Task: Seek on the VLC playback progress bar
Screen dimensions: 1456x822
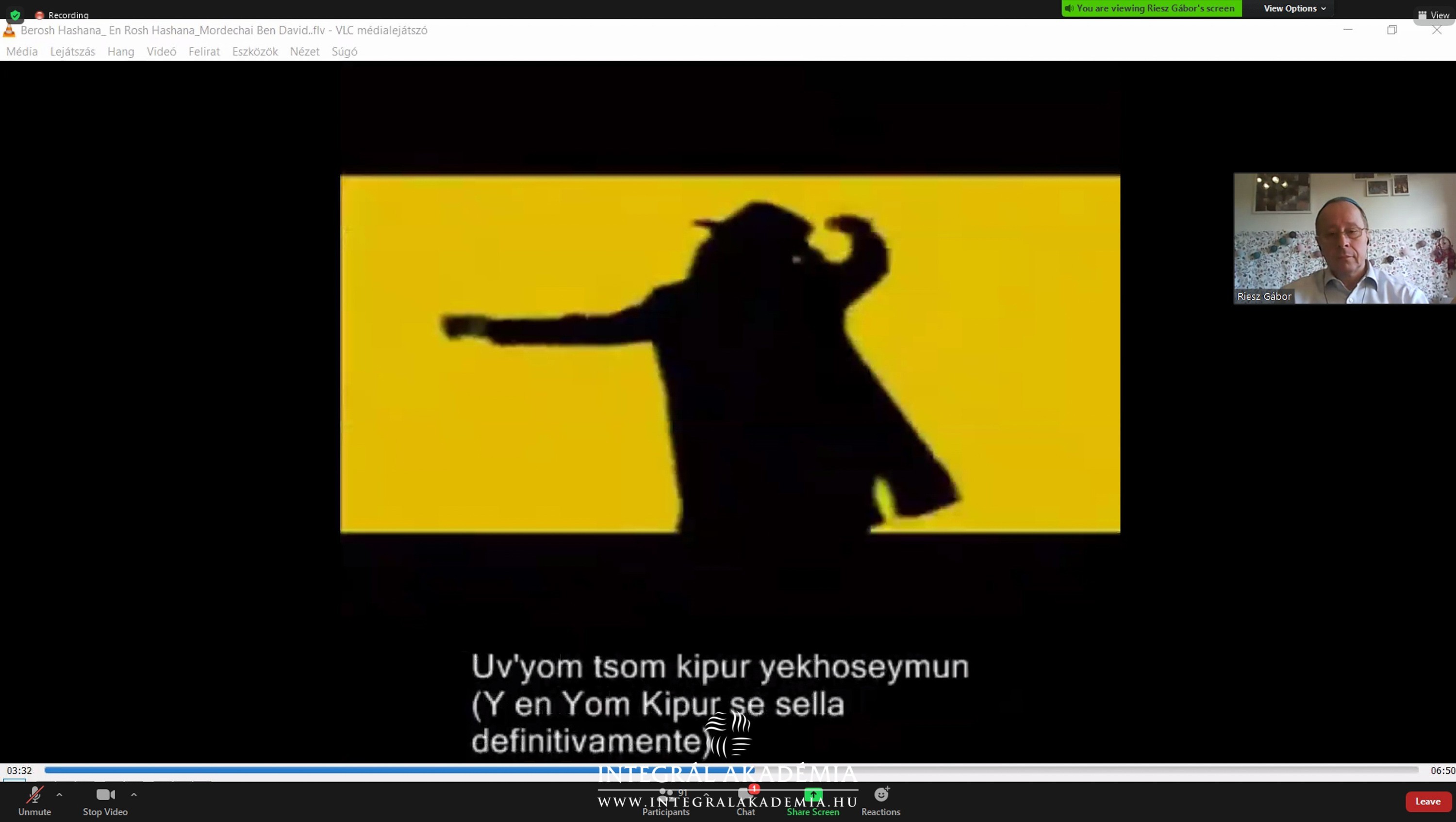Action: 731,770
